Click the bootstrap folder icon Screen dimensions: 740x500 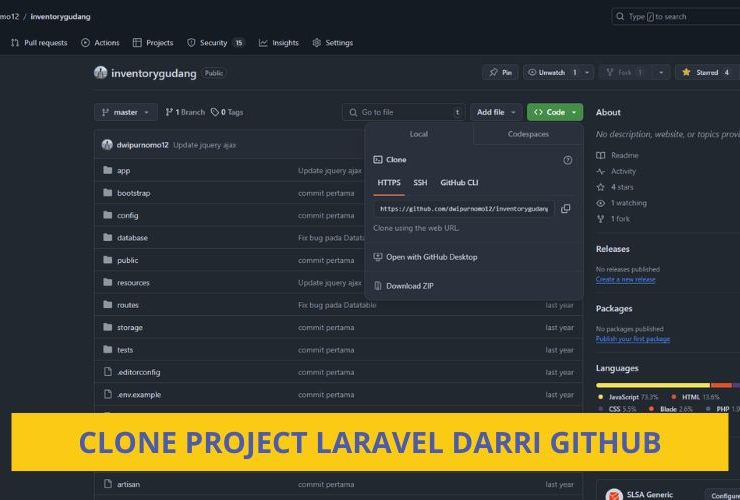click(x=108, y=193)
